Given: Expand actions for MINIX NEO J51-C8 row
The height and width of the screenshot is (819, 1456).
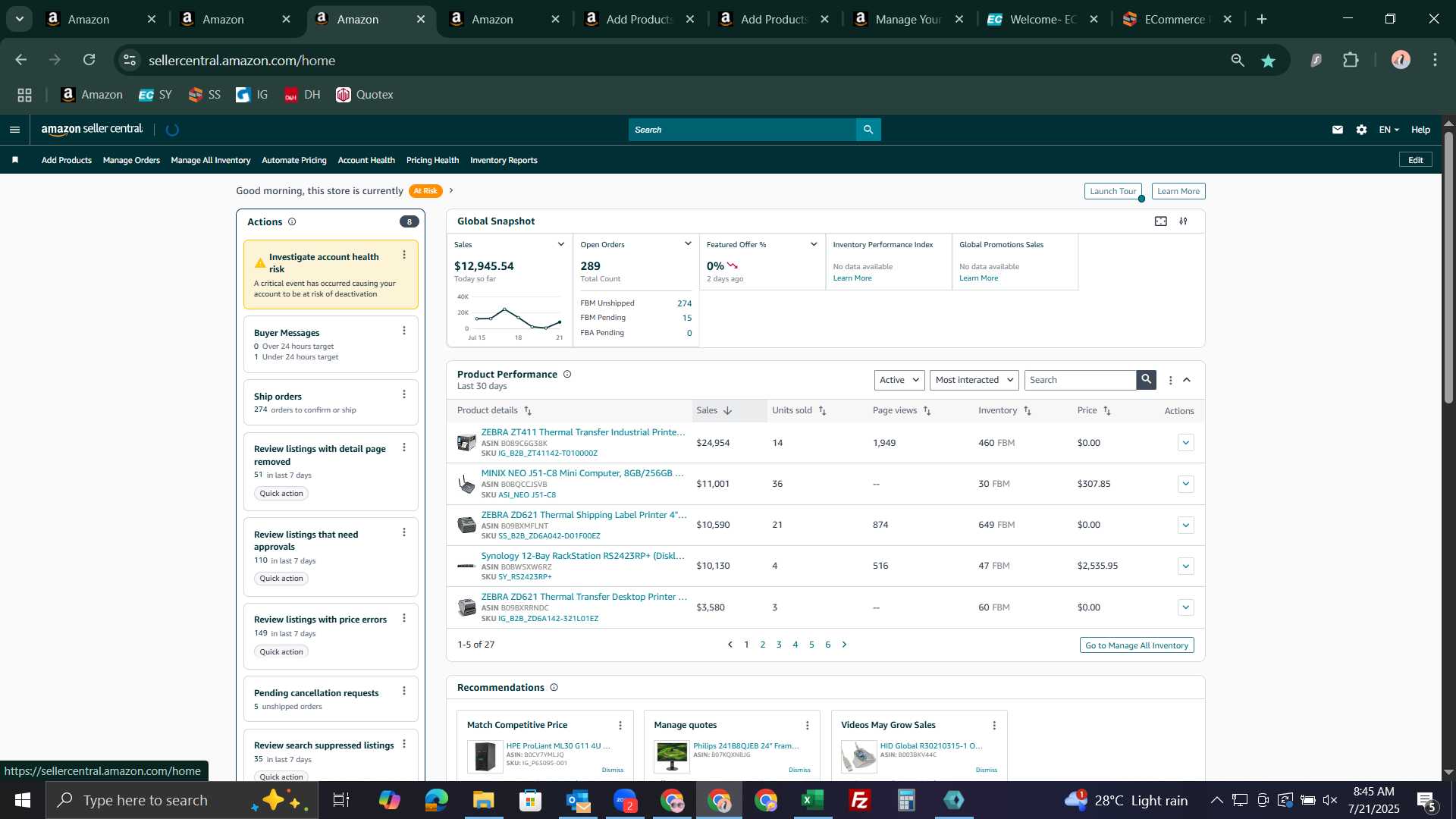Looking at the screenshot, I should 1186,484.
